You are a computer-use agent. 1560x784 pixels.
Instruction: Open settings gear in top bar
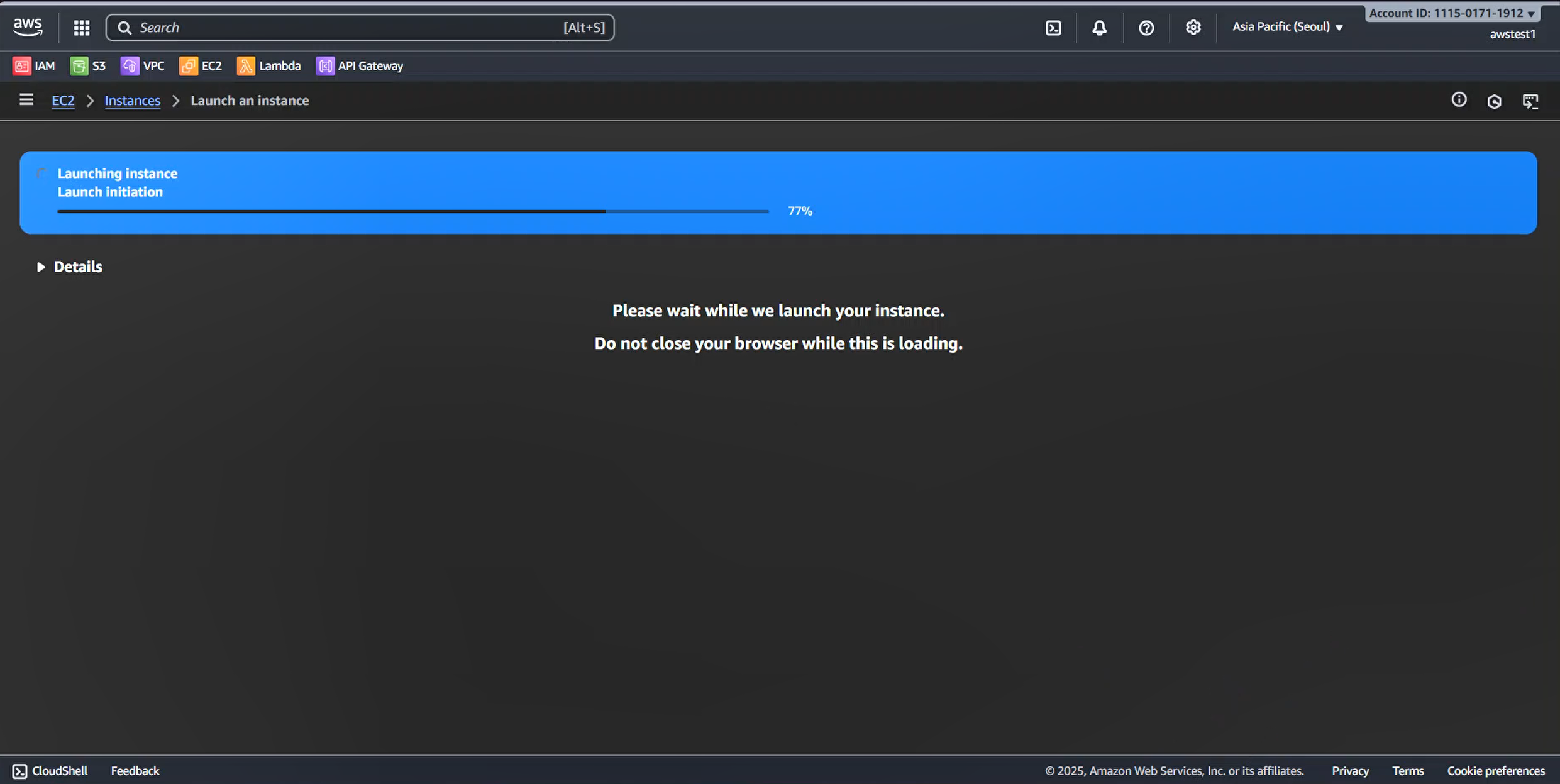click(x=1193, y=28)
